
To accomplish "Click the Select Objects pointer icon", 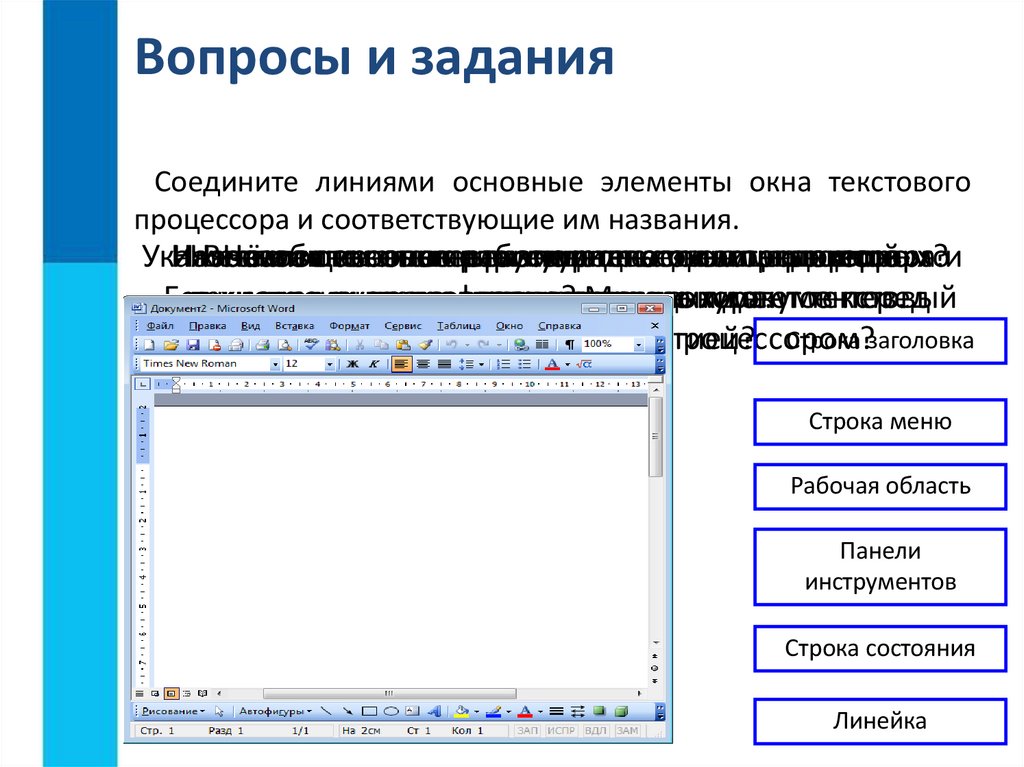I will pyautogui.click(x=219, y=711).
